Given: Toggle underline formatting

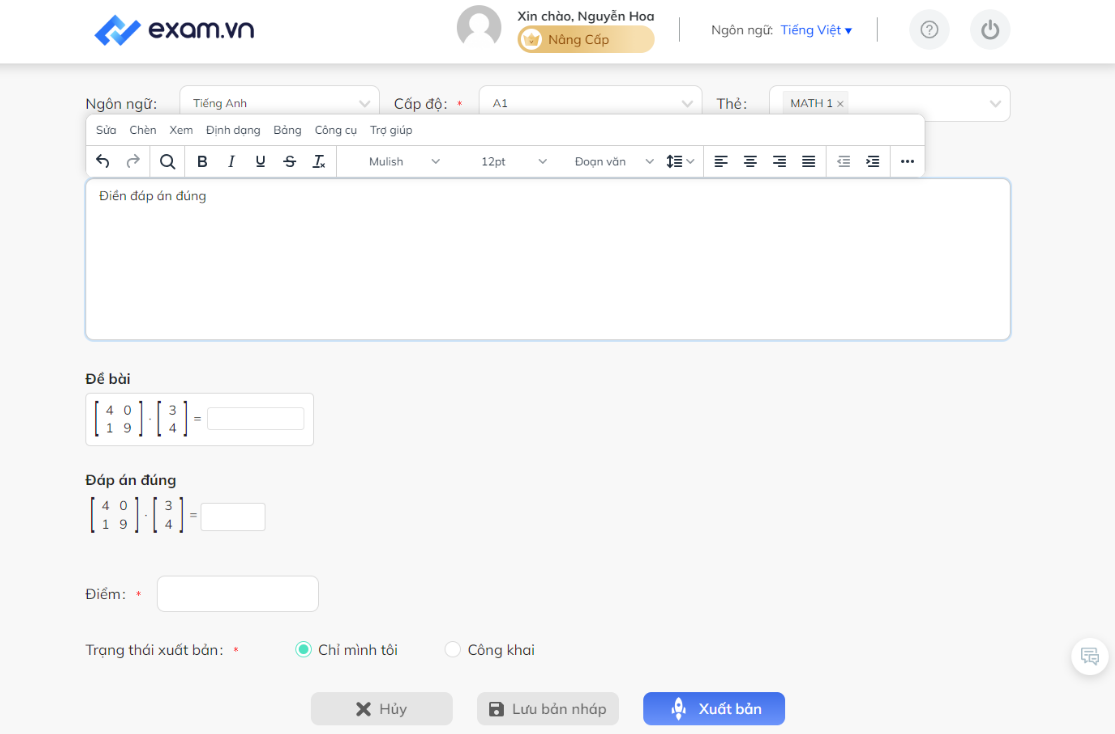Looking at the screenshot, I should [260, 161].
